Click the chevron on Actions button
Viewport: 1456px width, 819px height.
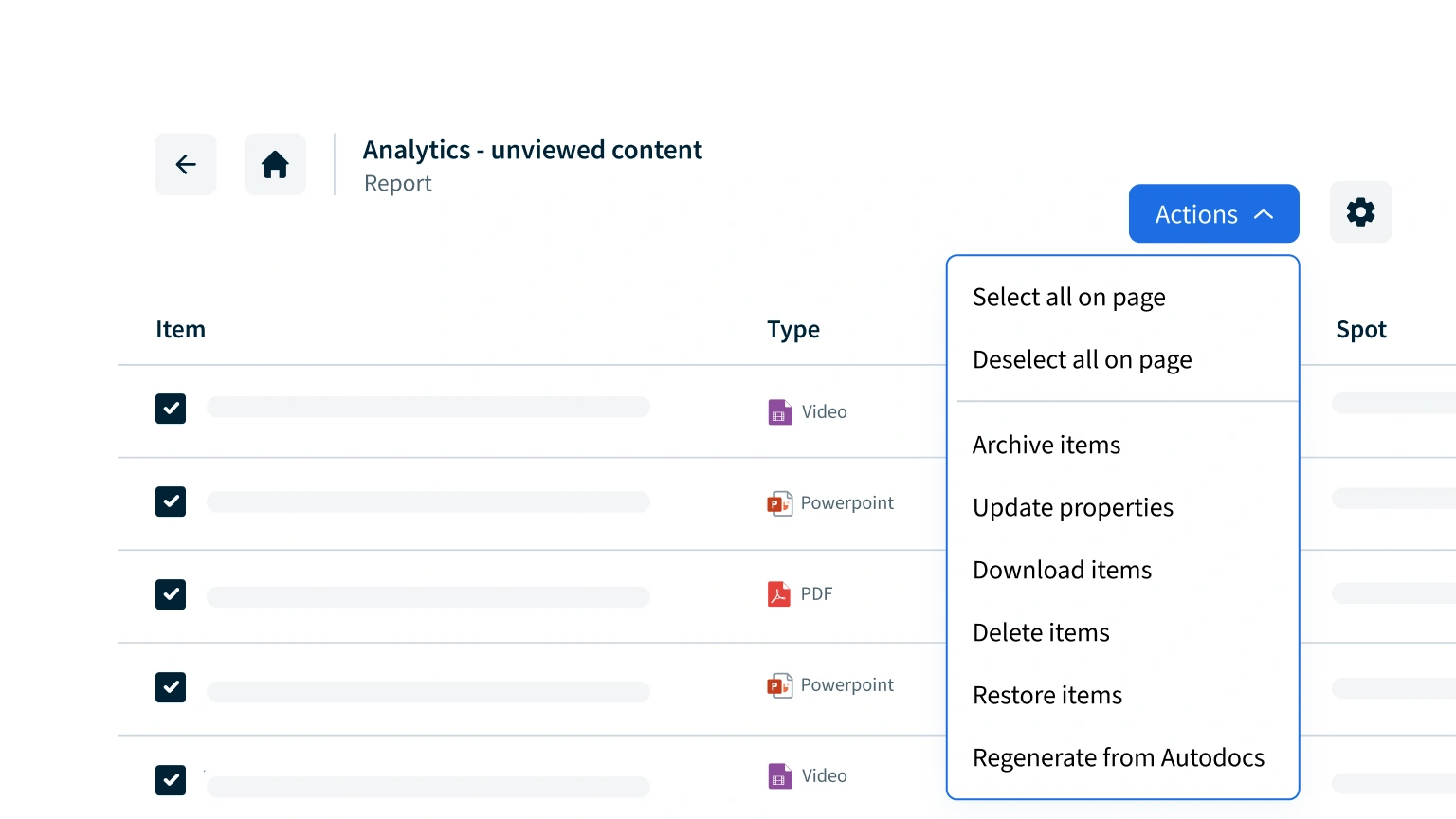pos(1264,214)
